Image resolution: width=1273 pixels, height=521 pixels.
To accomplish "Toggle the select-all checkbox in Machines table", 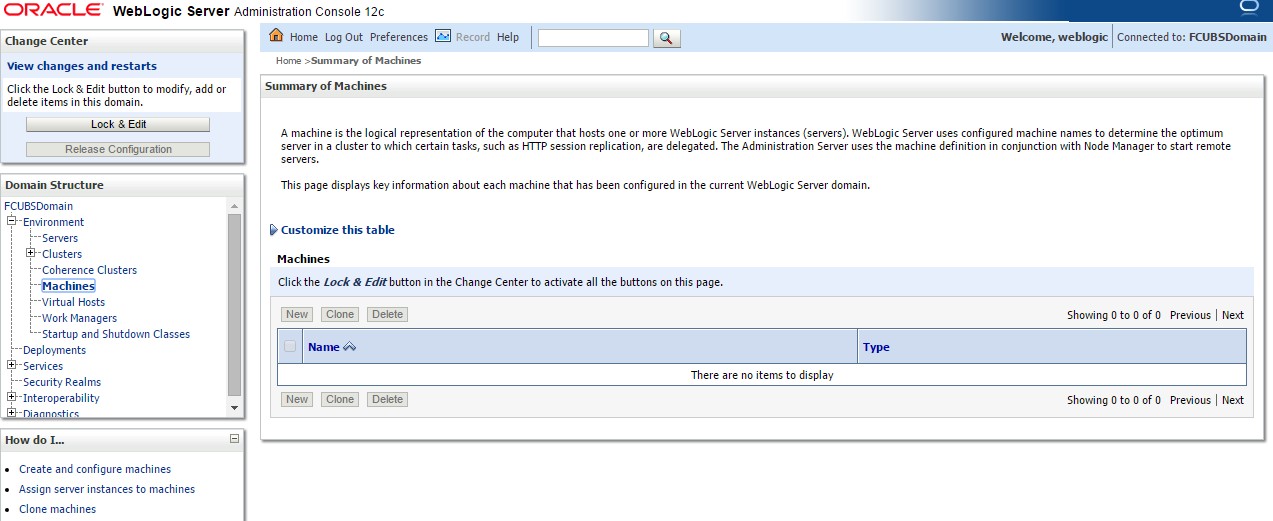I will 290,347.
